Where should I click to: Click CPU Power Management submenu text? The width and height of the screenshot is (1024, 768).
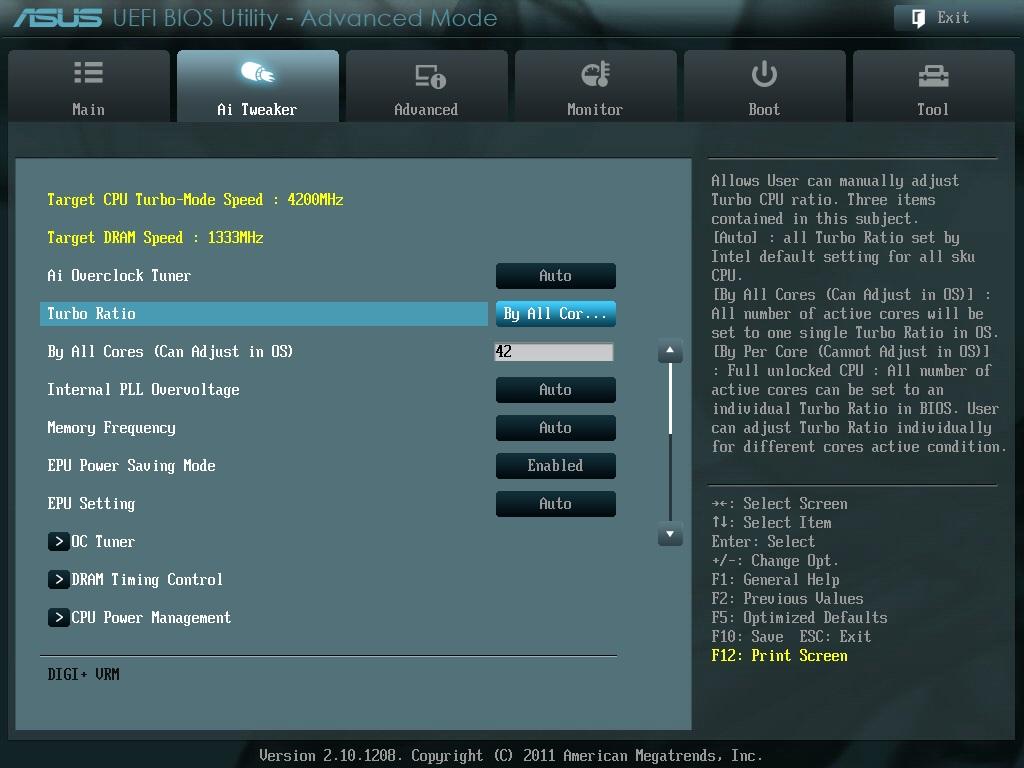151,617
